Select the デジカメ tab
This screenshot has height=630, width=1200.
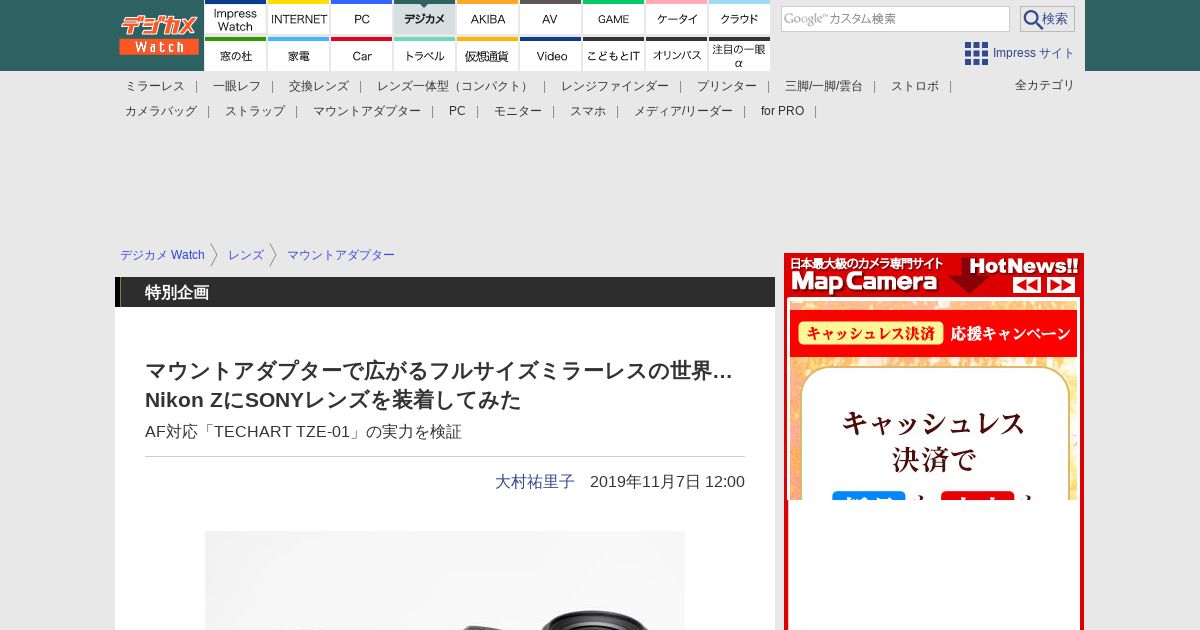(x=425, y=18)
